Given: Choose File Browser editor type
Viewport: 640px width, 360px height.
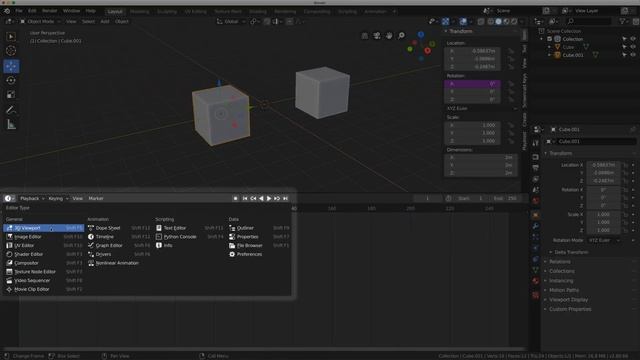Looking at the screenshot, I should click(x=259, y=245).
